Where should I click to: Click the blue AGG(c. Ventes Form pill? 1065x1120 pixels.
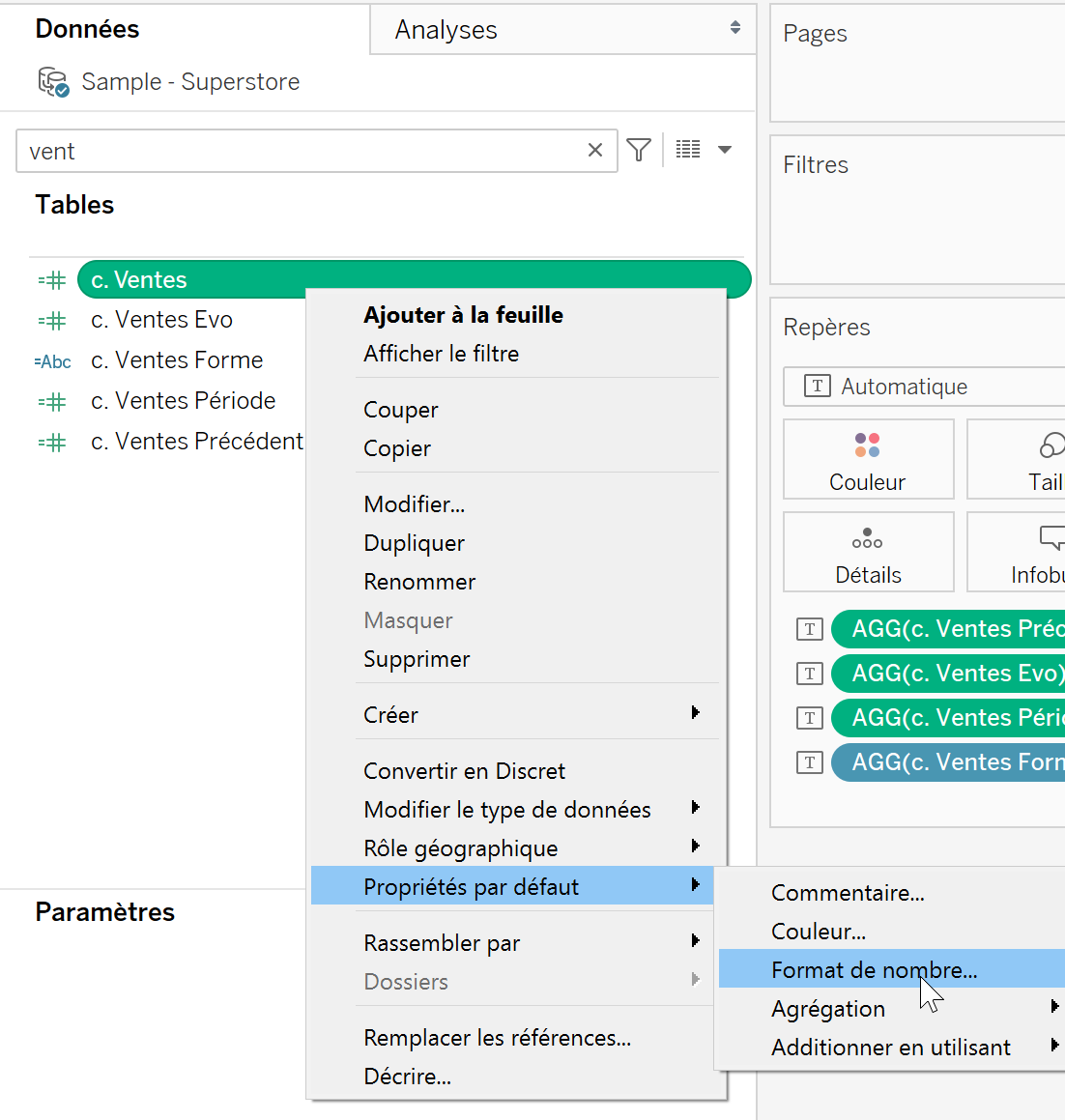949,761
